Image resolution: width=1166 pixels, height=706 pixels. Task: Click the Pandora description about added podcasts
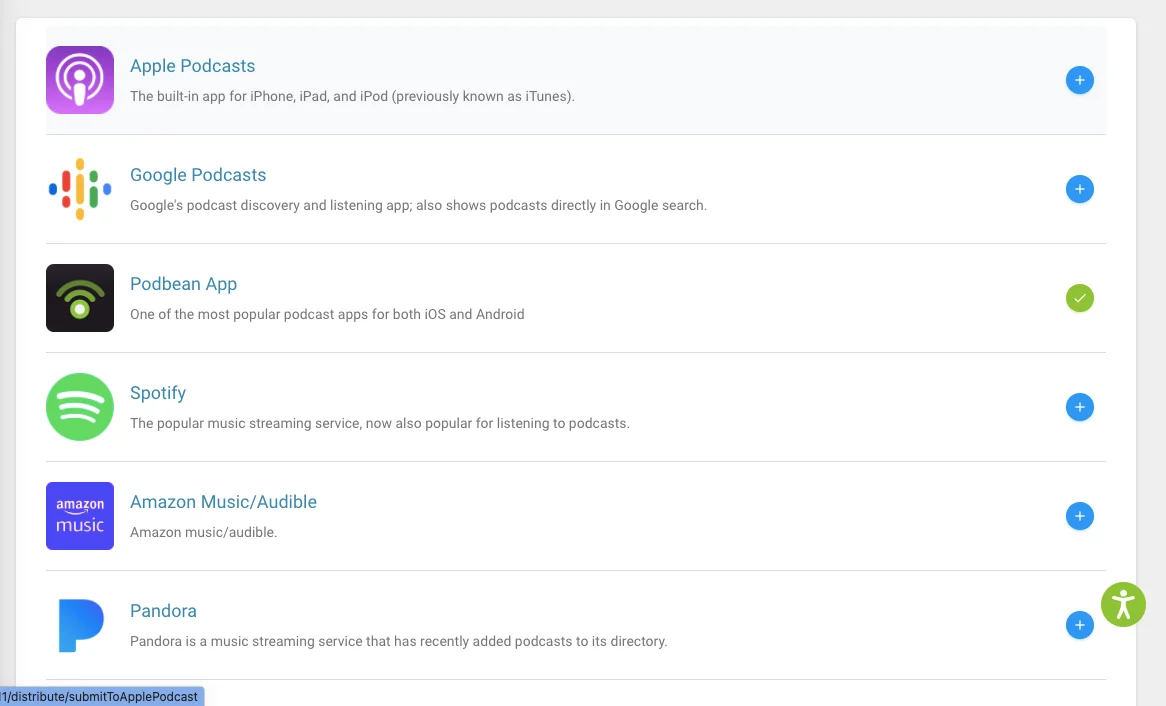tap(399, 641)
